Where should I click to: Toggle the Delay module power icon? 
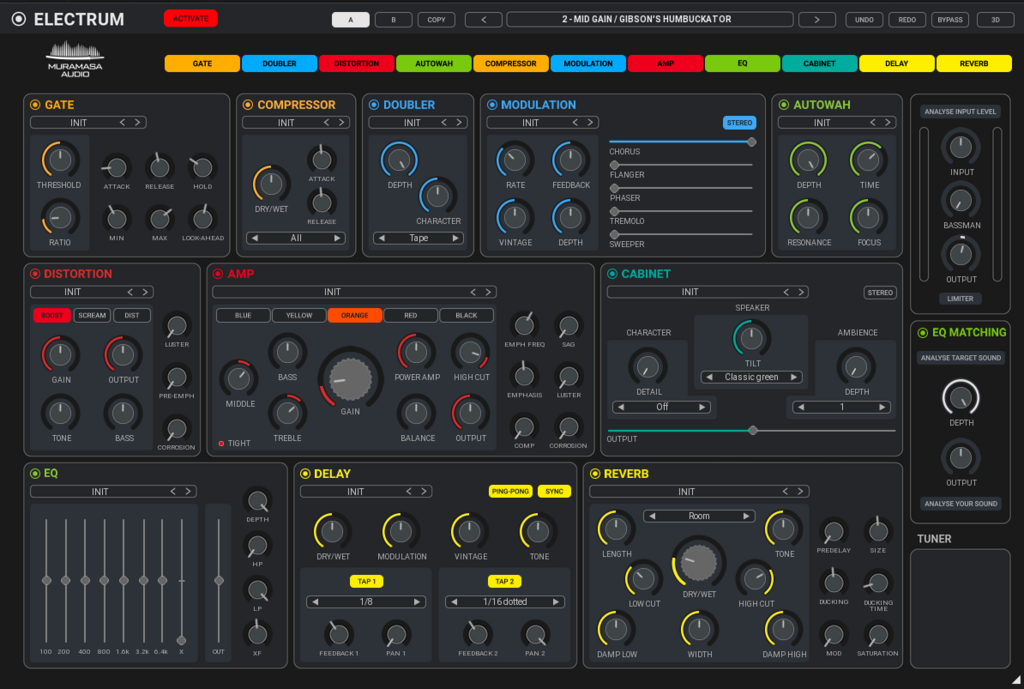pos(305,473)
